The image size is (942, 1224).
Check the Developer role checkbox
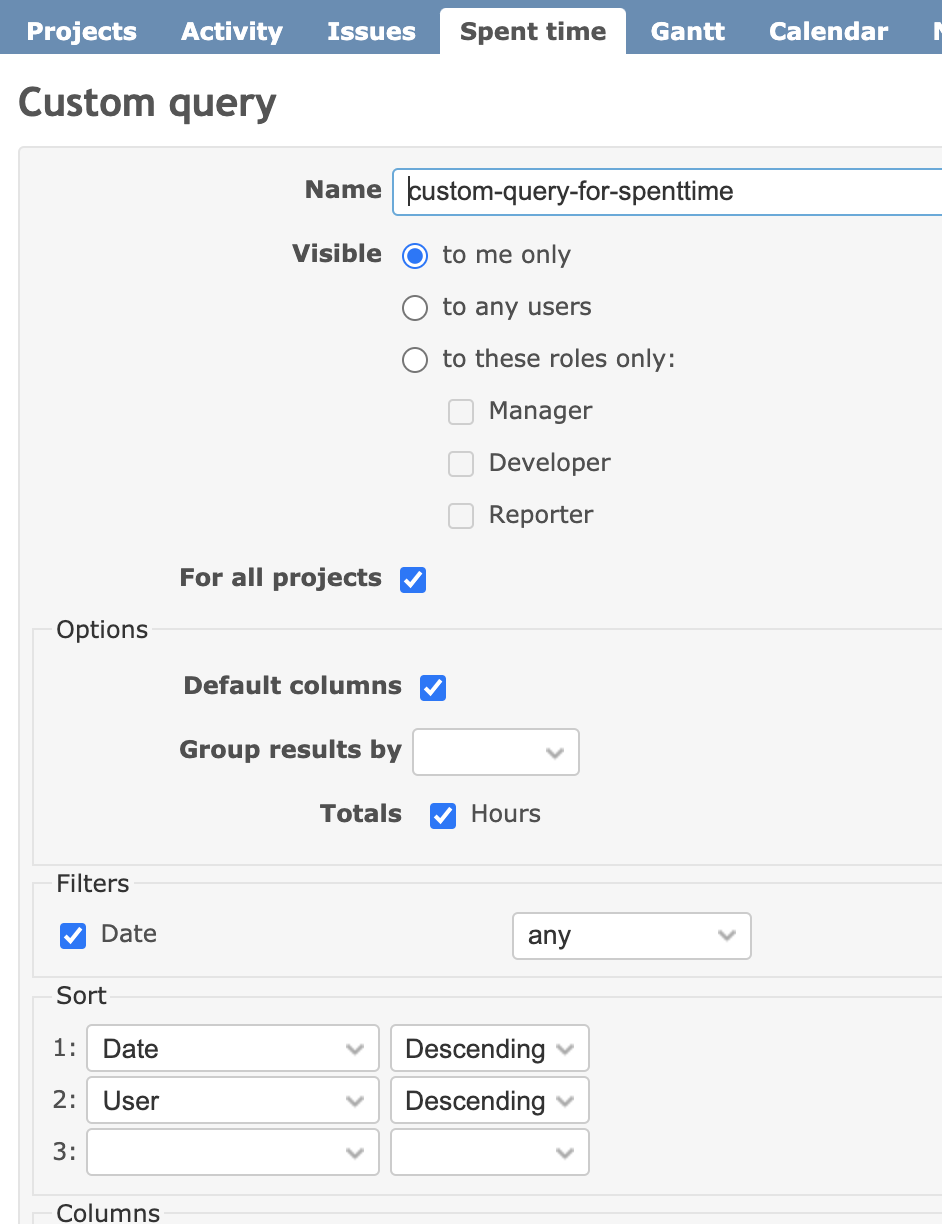point(461,463)
